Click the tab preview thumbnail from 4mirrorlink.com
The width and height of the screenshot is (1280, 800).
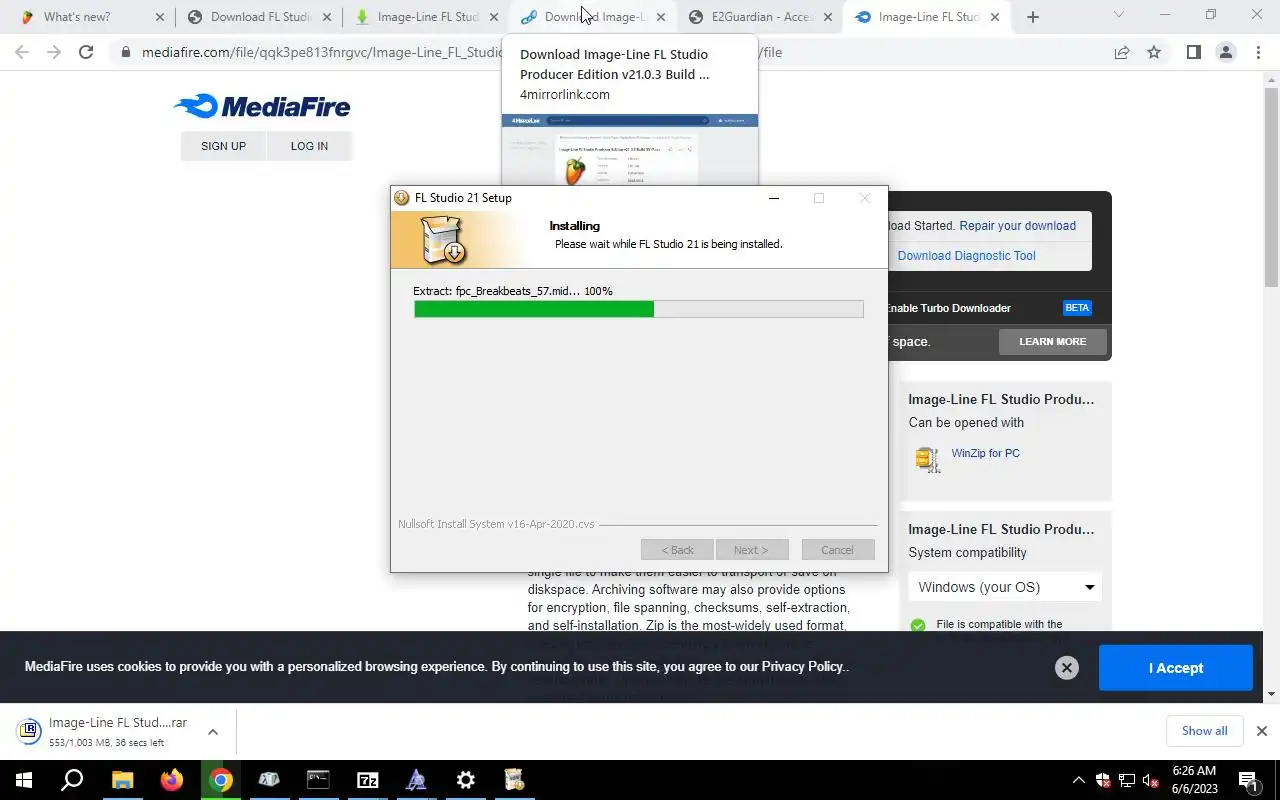630,150
